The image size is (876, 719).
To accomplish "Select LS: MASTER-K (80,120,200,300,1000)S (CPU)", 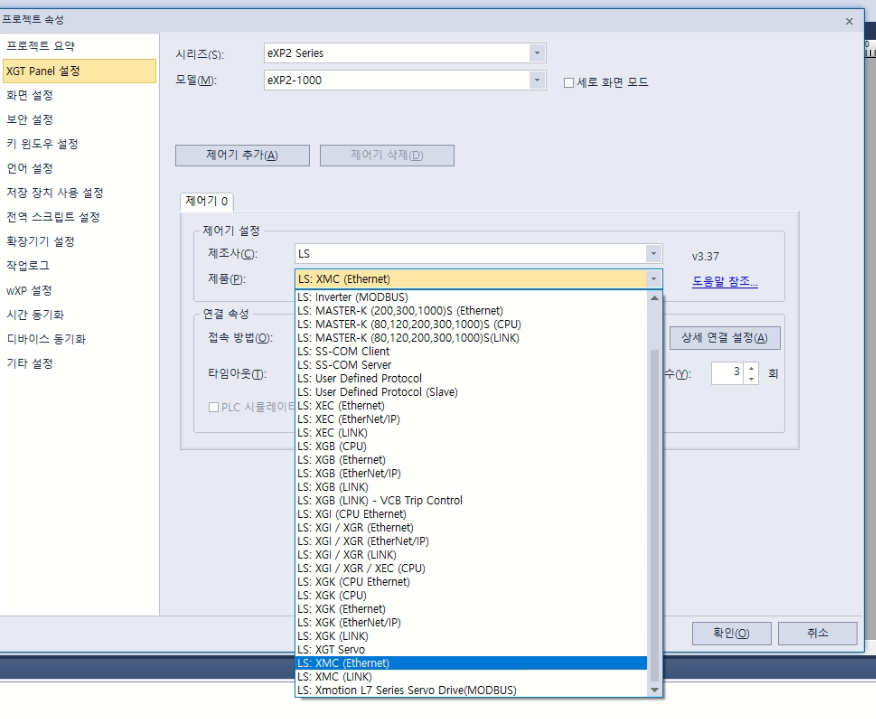I will tap(471, 324).
